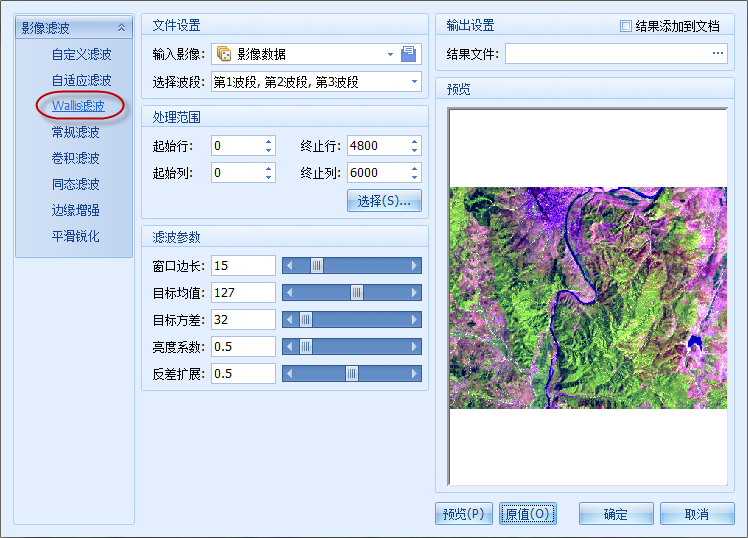Decrease the 起始列 value with stepper
This screenshot has height=538, width=748.
pyautogui.click(x=268, y=178)
